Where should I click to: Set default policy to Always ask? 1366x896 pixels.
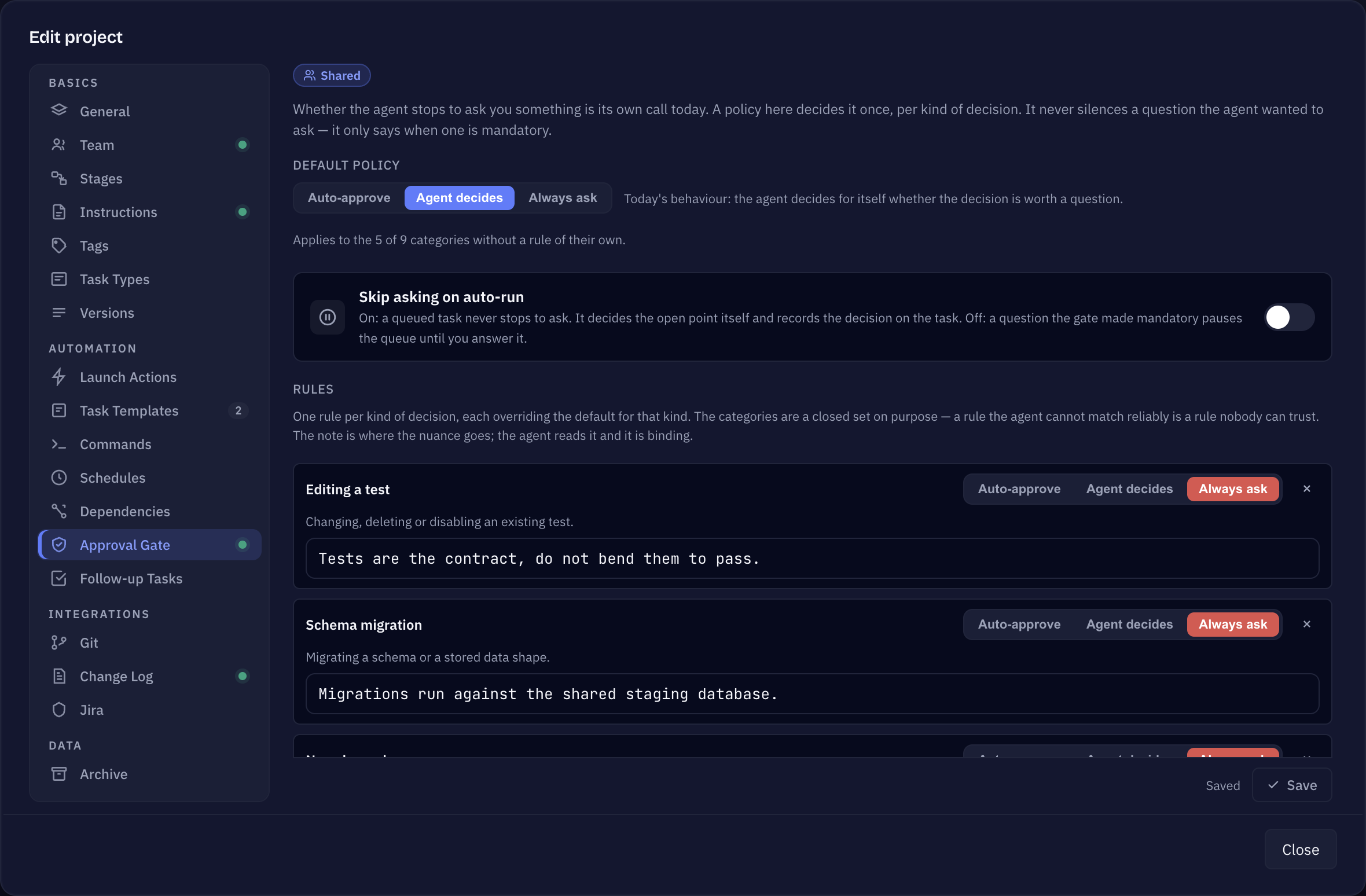pos(563,197)
